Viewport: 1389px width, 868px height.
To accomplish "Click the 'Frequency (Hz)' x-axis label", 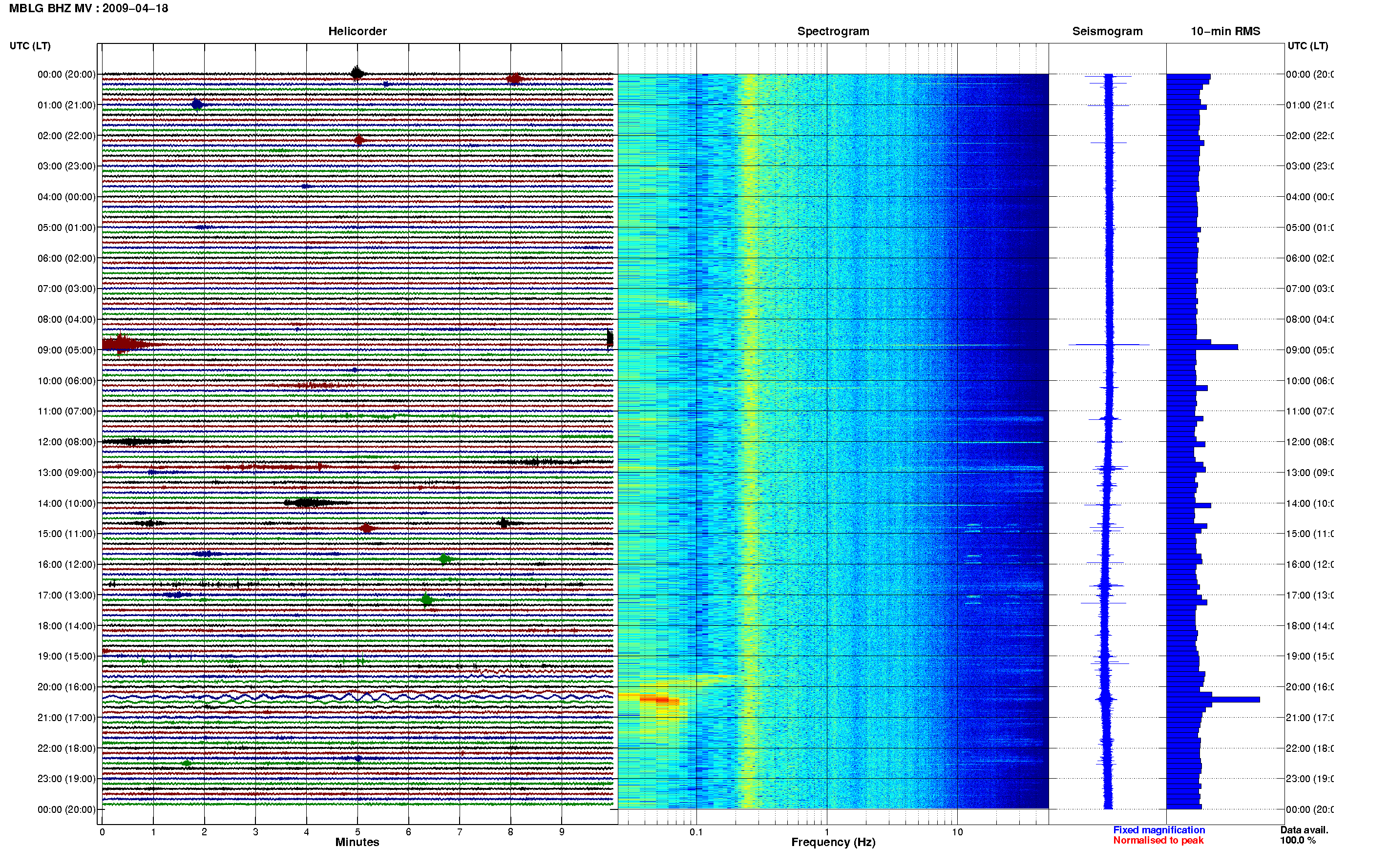I will pos(833,843).
